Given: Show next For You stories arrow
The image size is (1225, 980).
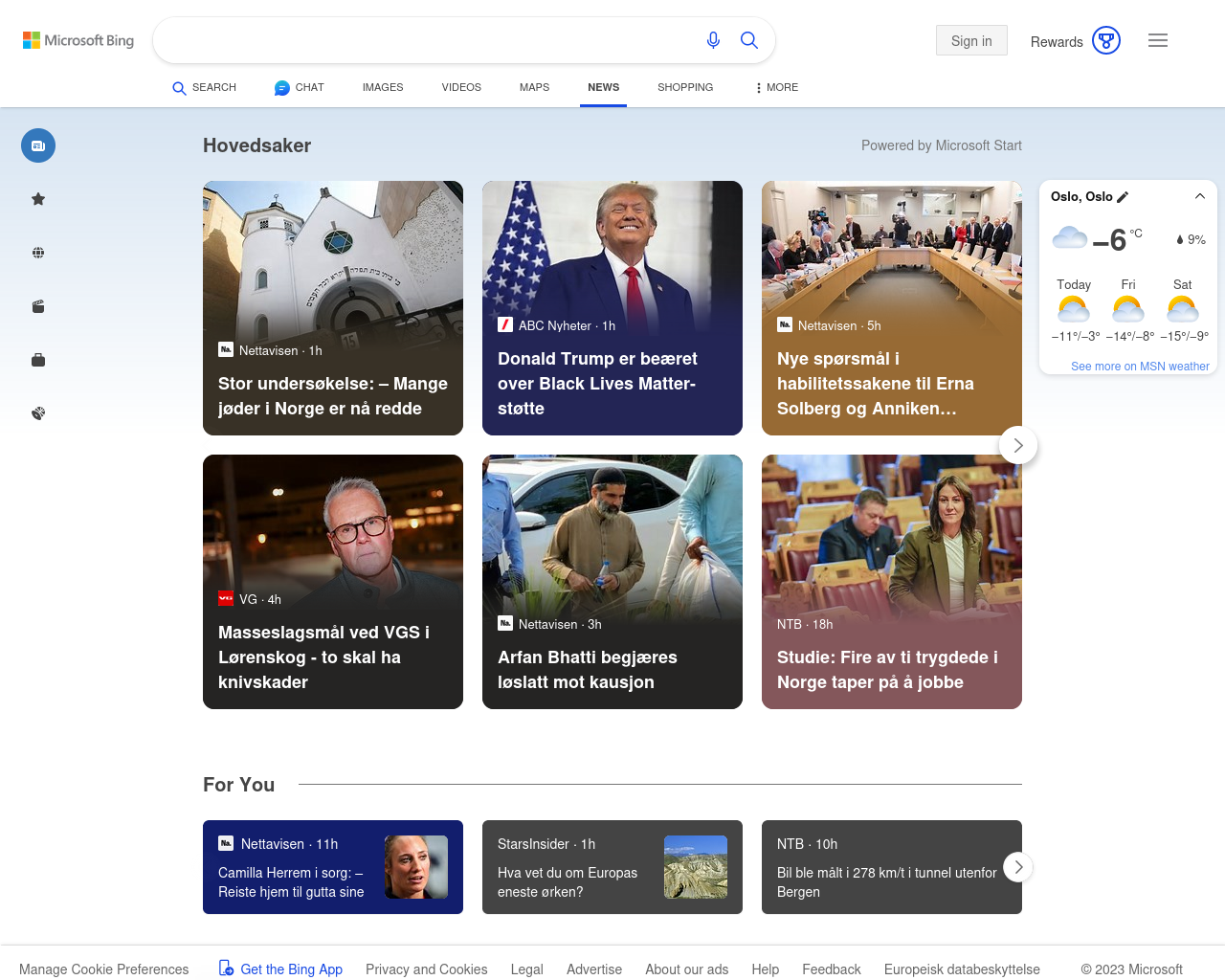Looking at the screenshot, I should (x=1018, y=867).
